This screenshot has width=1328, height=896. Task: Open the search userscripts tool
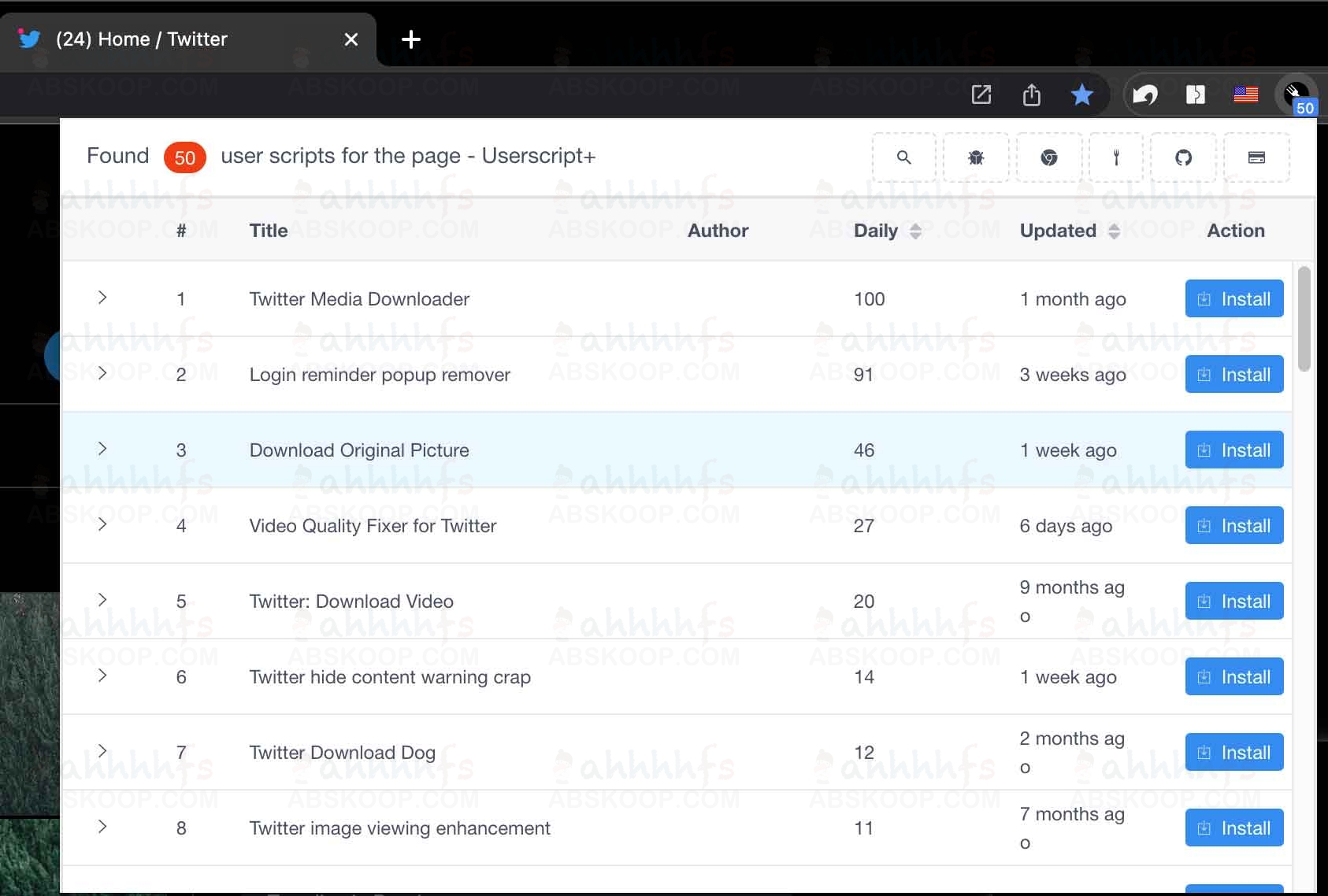pos(903,157)
